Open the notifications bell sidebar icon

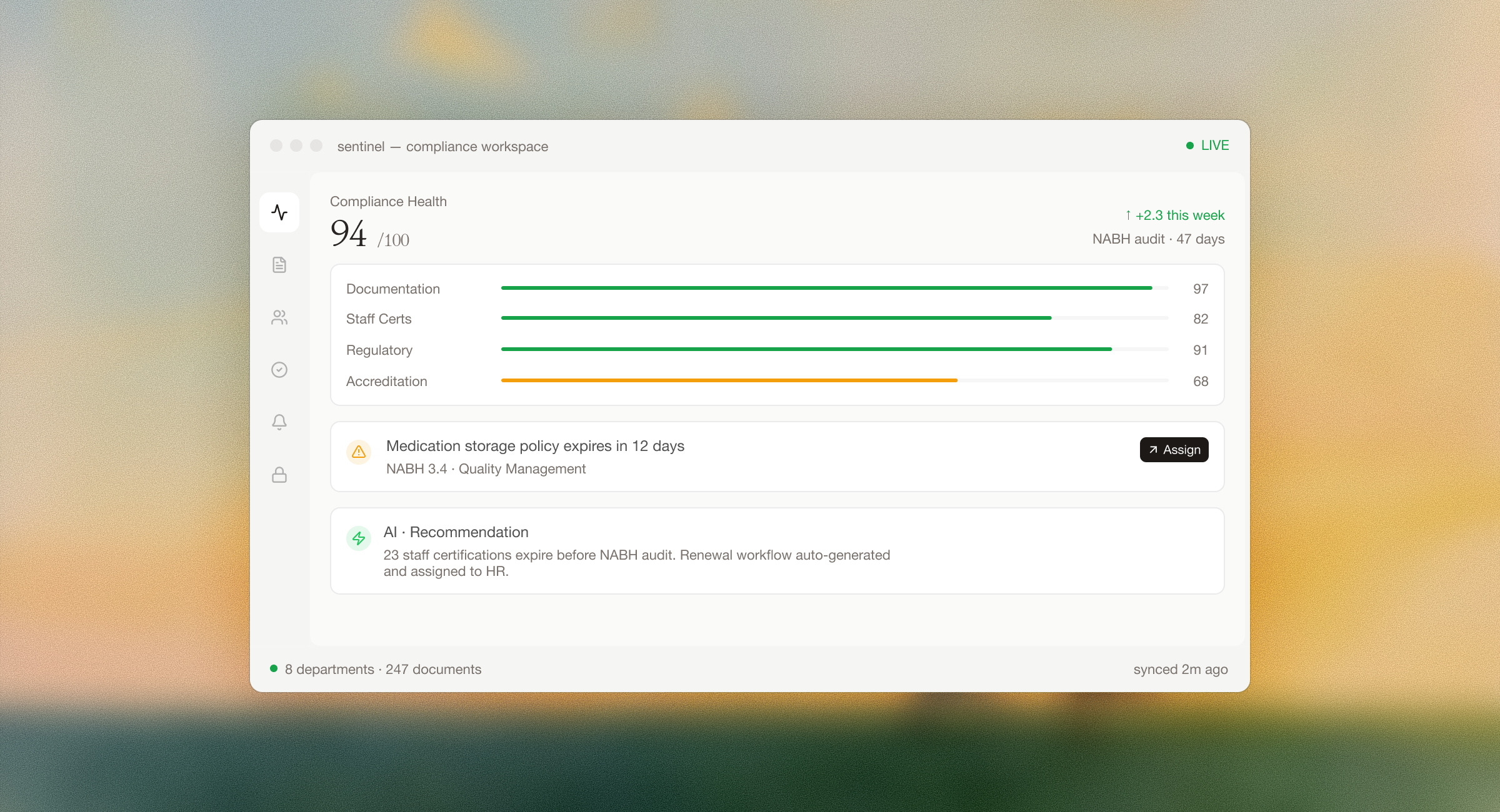click(x=279, y=422)
